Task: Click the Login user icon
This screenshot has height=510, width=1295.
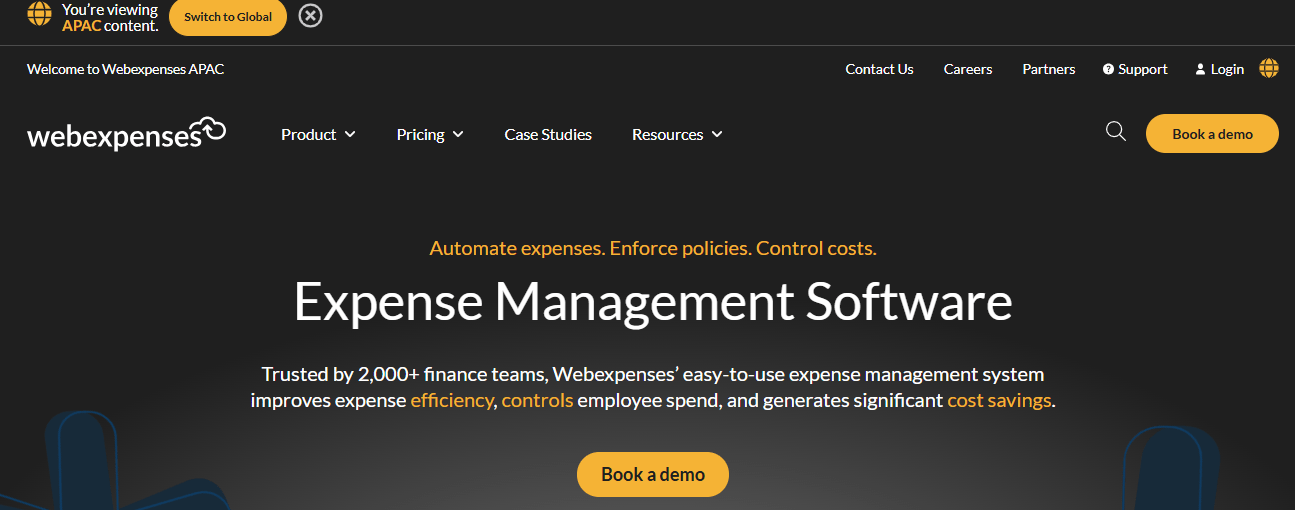Action: (x=1200, y=69)
